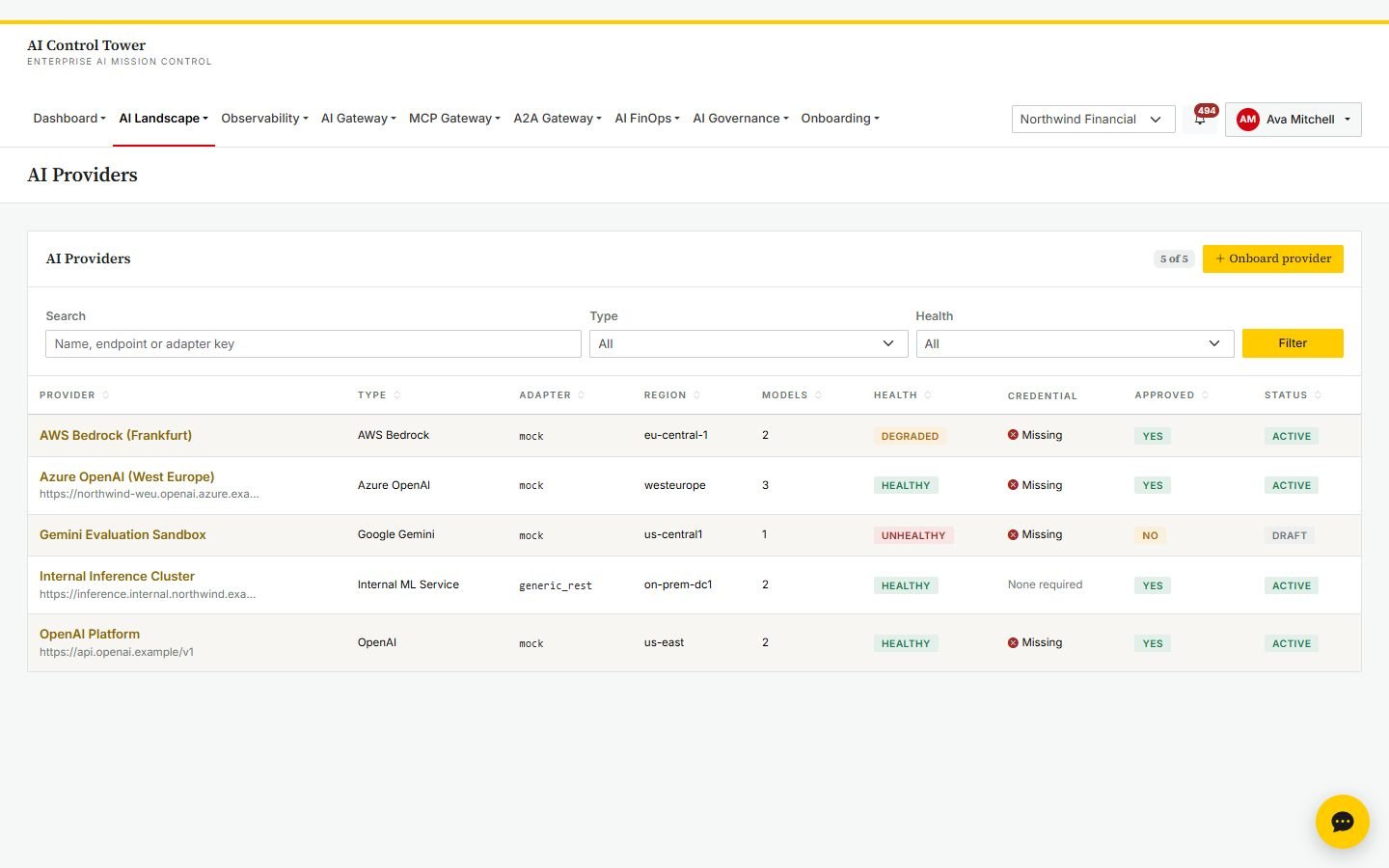Open OpenAI Platform provider

point(90,634)
